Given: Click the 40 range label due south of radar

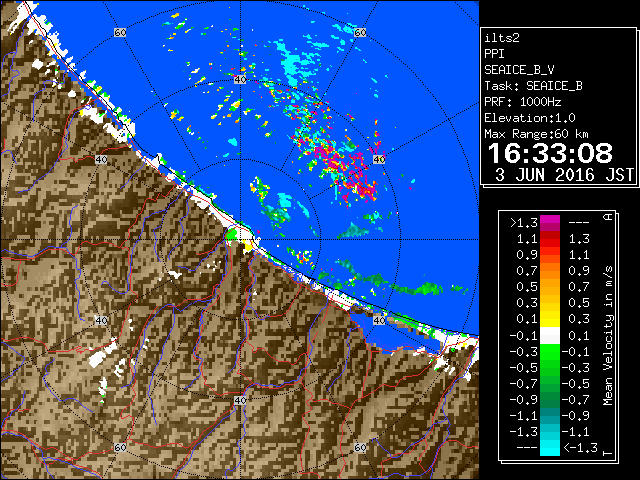Looking at the screenshot, I should [240, 400].
